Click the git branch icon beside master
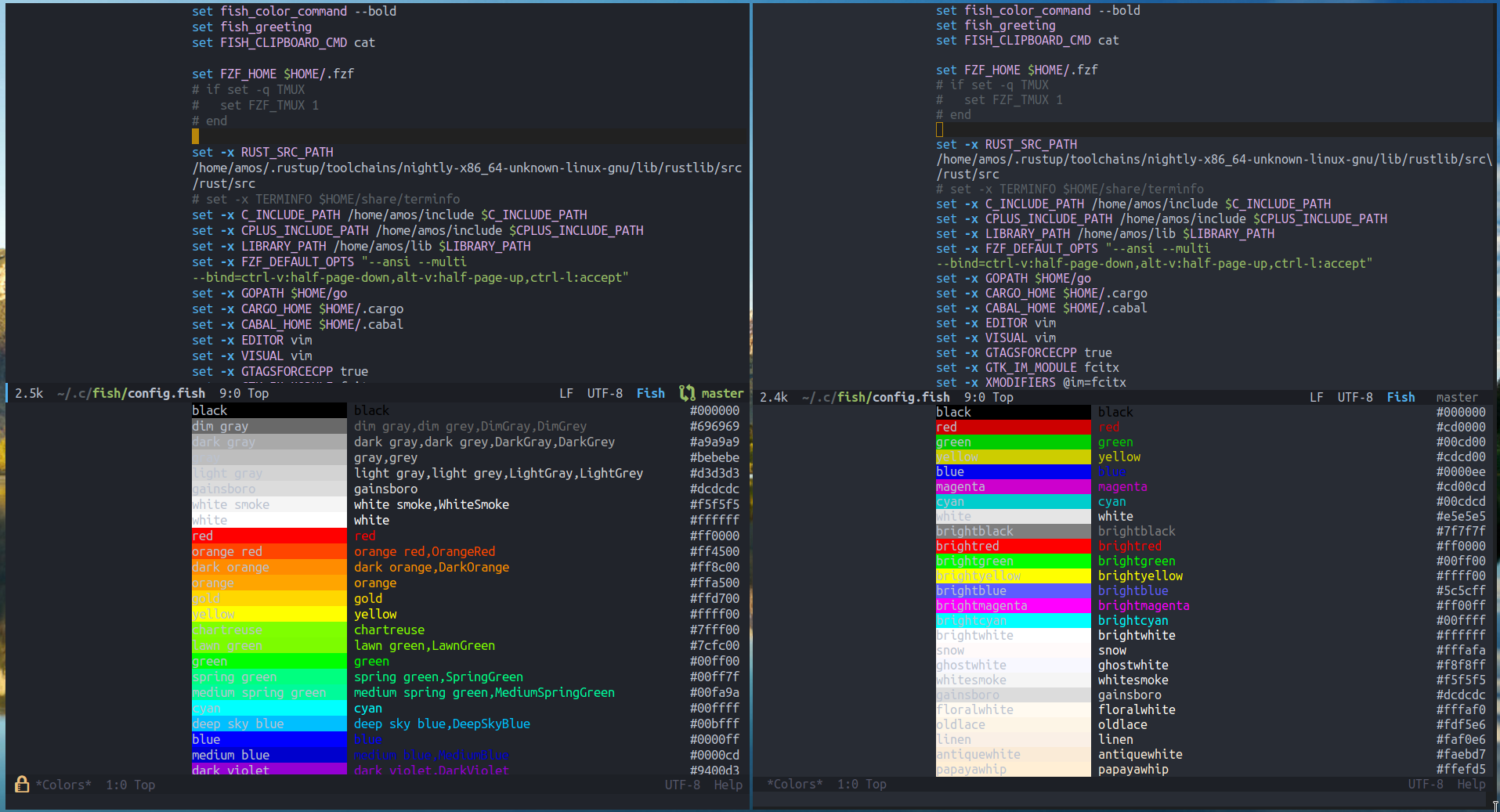This screenshot has height=812, width=1500. click(687, 393)
